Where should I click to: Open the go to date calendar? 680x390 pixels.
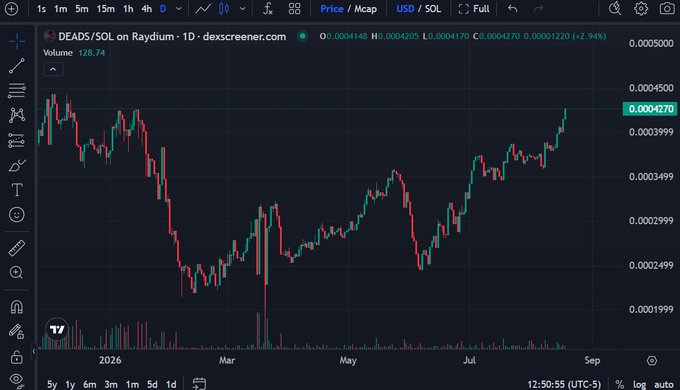(199, 383)
